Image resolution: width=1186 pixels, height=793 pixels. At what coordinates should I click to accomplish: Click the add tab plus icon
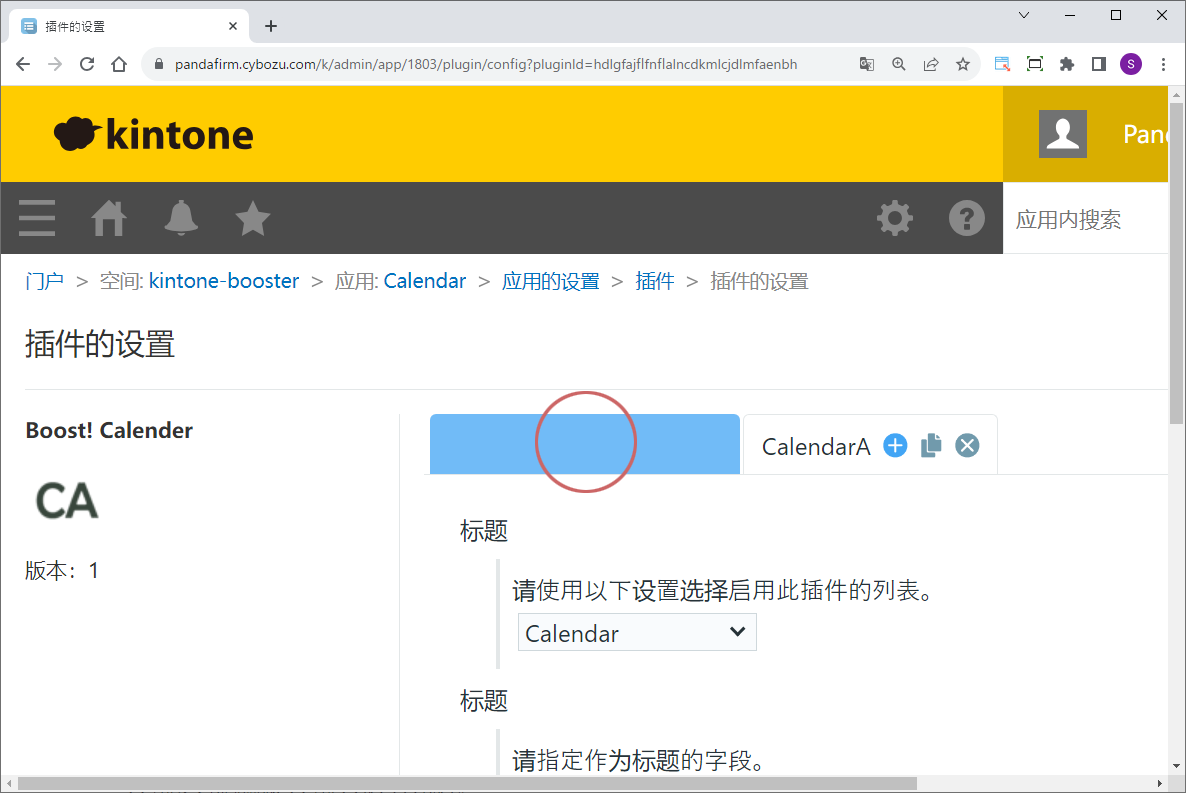point(895,446)
